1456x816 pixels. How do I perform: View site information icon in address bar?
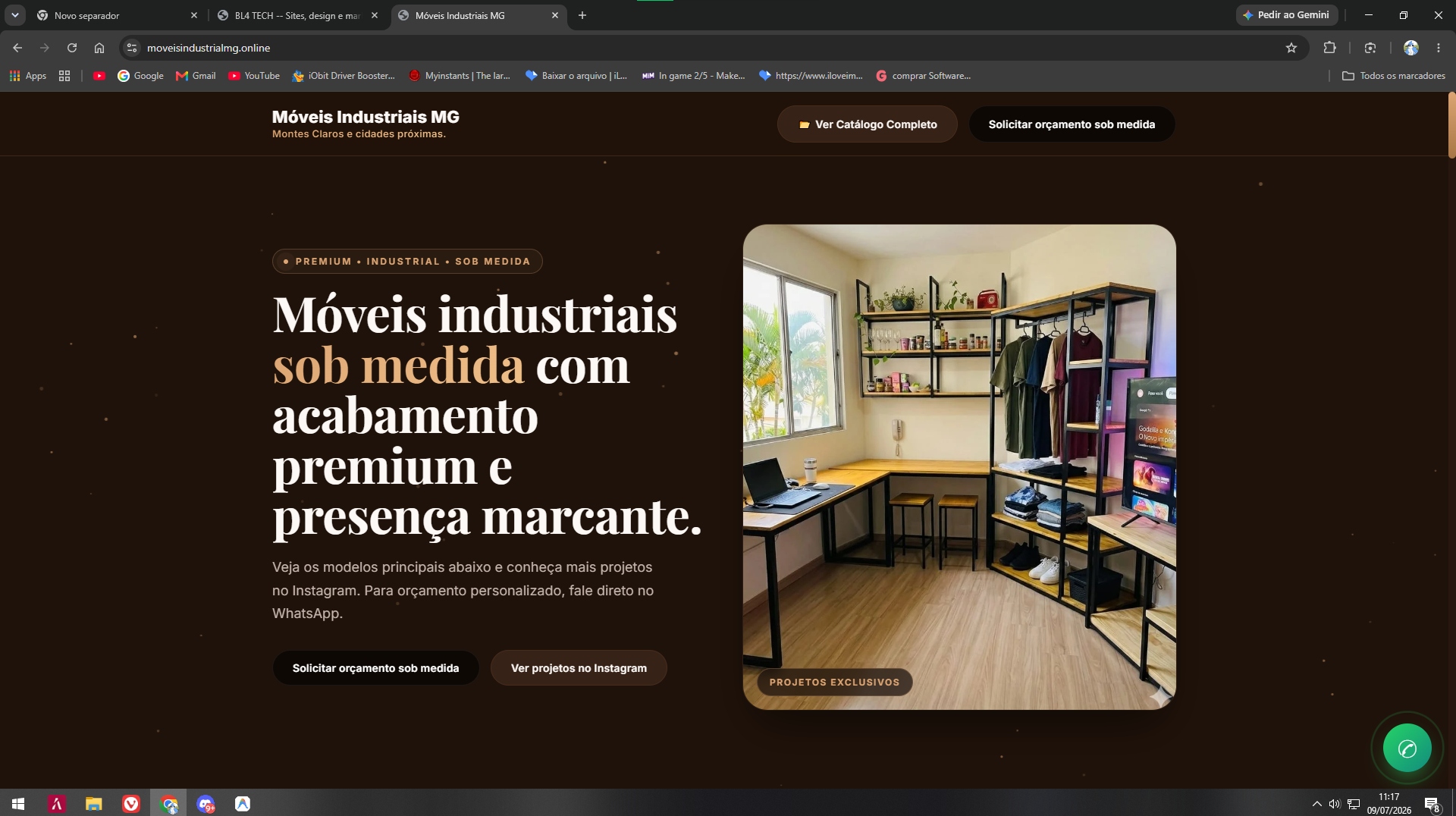[132, 48]
